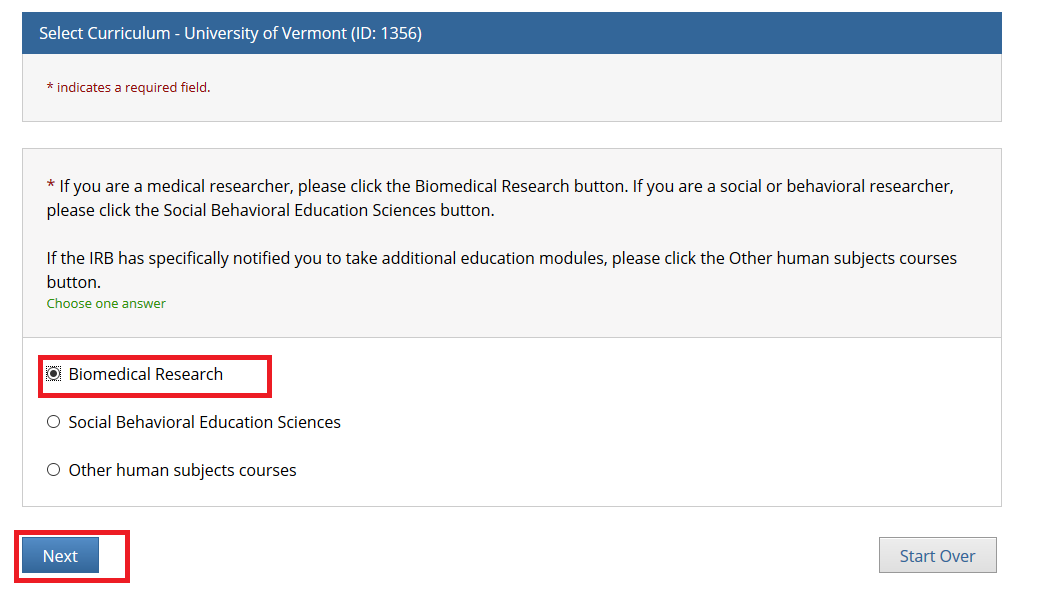Image resolution: width=1057 pixels, height=612 pixels.
Task: Click the "indicates a required field" note
Action: point(133,87)
